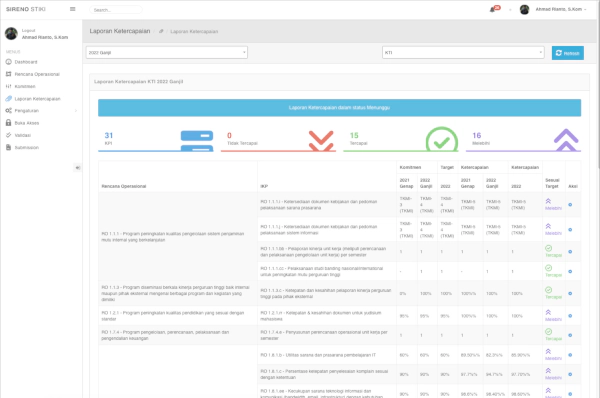The image size is (600, 398).
Task: Click Laporan Ketercapaian breadcrumb text
Action: [194, 31]
